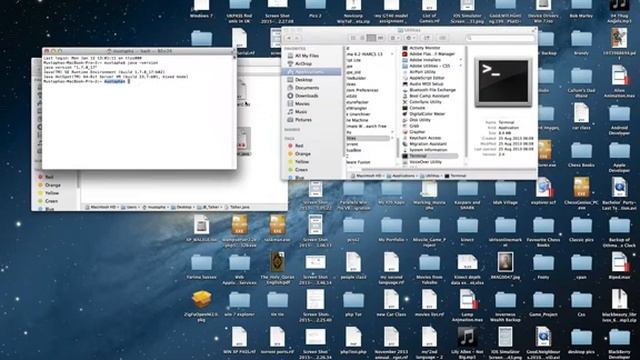Select Activity Monitor in the Utilities list
Image resolution: width=640 pixels, height=360 pixels.
(424, 48)
